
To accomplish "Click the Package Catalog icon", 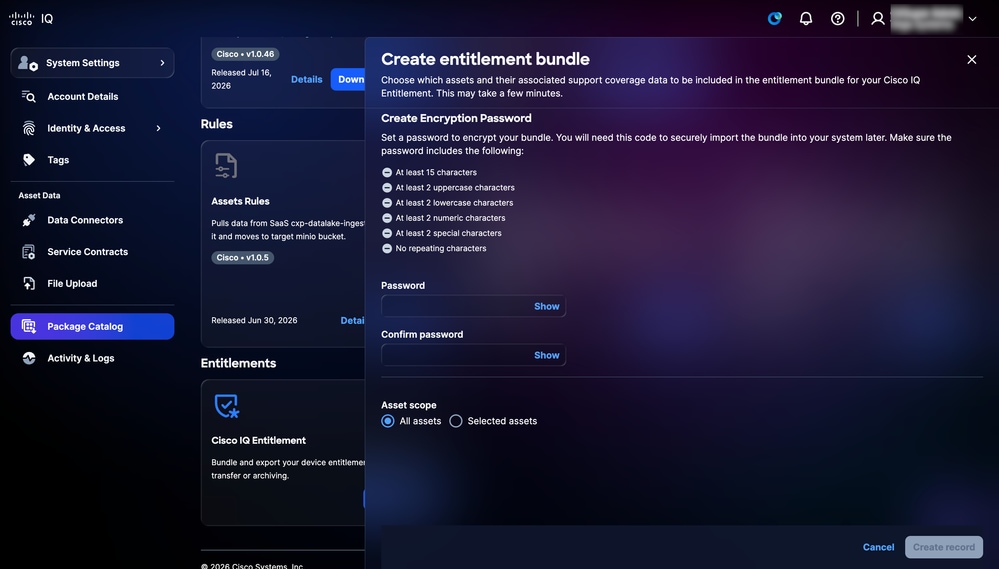I will click(29, 326).
